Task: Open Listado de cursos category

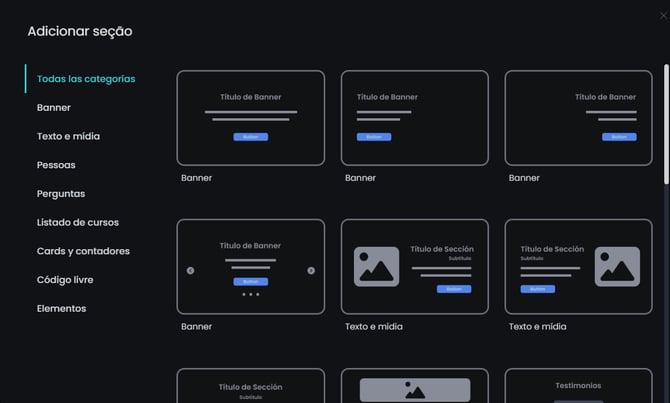Action: tap(78, 223)
